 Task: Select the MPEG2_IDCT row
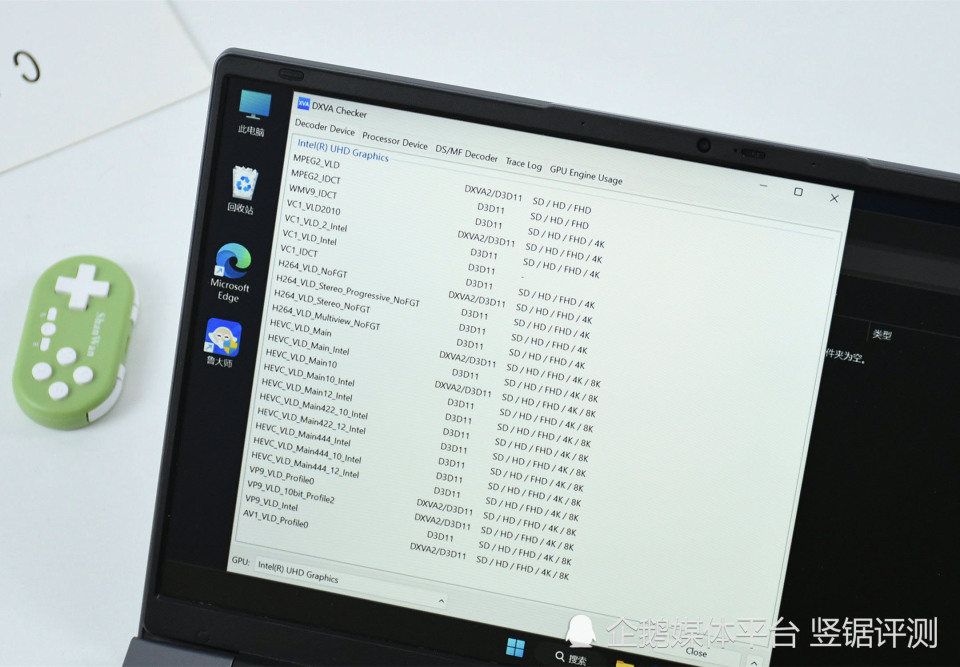(315, 177)
